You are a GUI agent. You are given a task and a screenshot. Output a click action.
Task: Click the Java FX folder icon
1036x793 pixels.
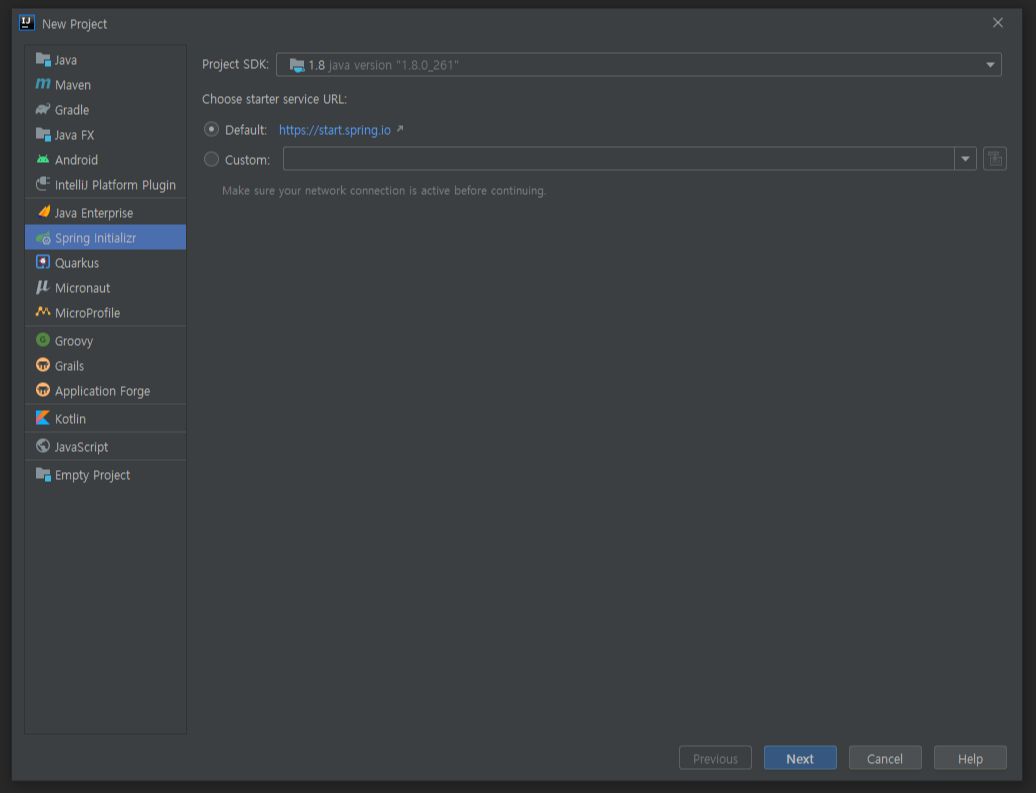coord(43,134)
